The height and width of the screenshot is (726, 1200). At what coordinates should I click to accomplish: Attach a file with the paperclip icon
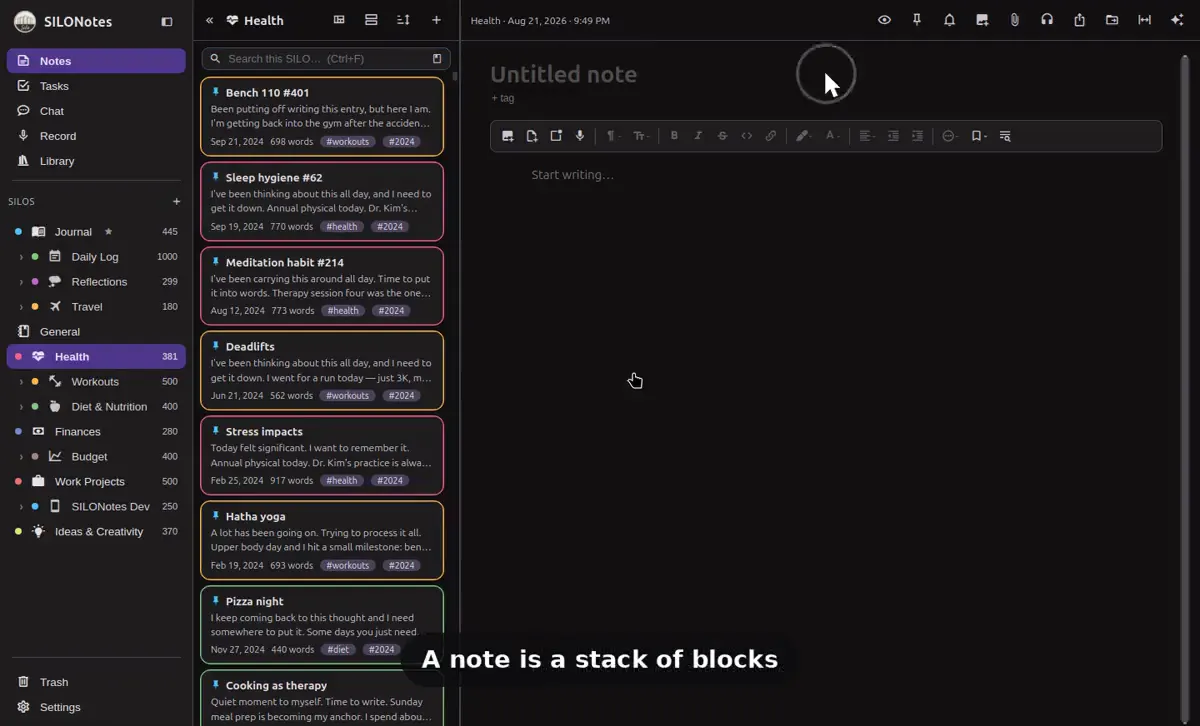1014,20
